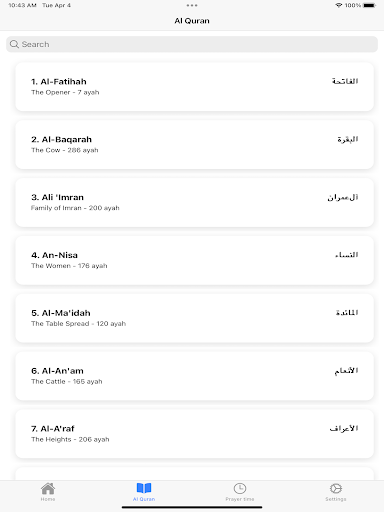The height and width of the screenshot is (512, 384).
Task: Focus the Search input field
Action: pos(192,44)
